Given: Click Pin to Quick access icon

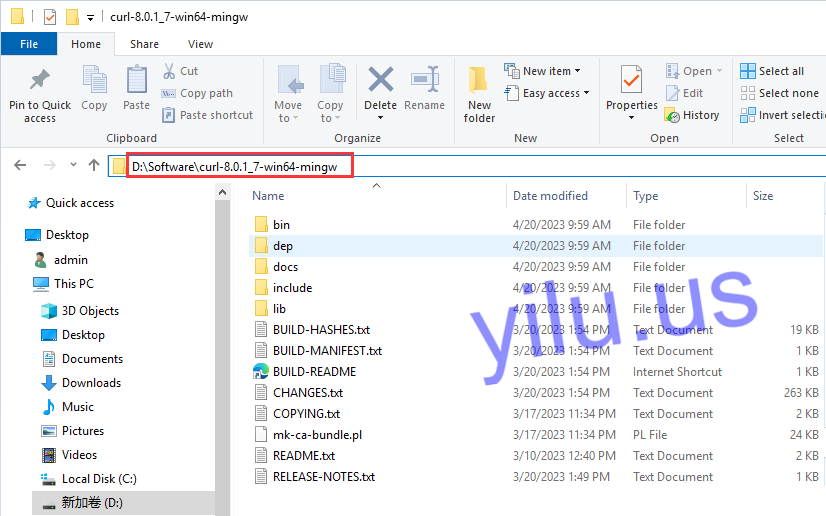Looking at the screenshot, I should point(40,80).
